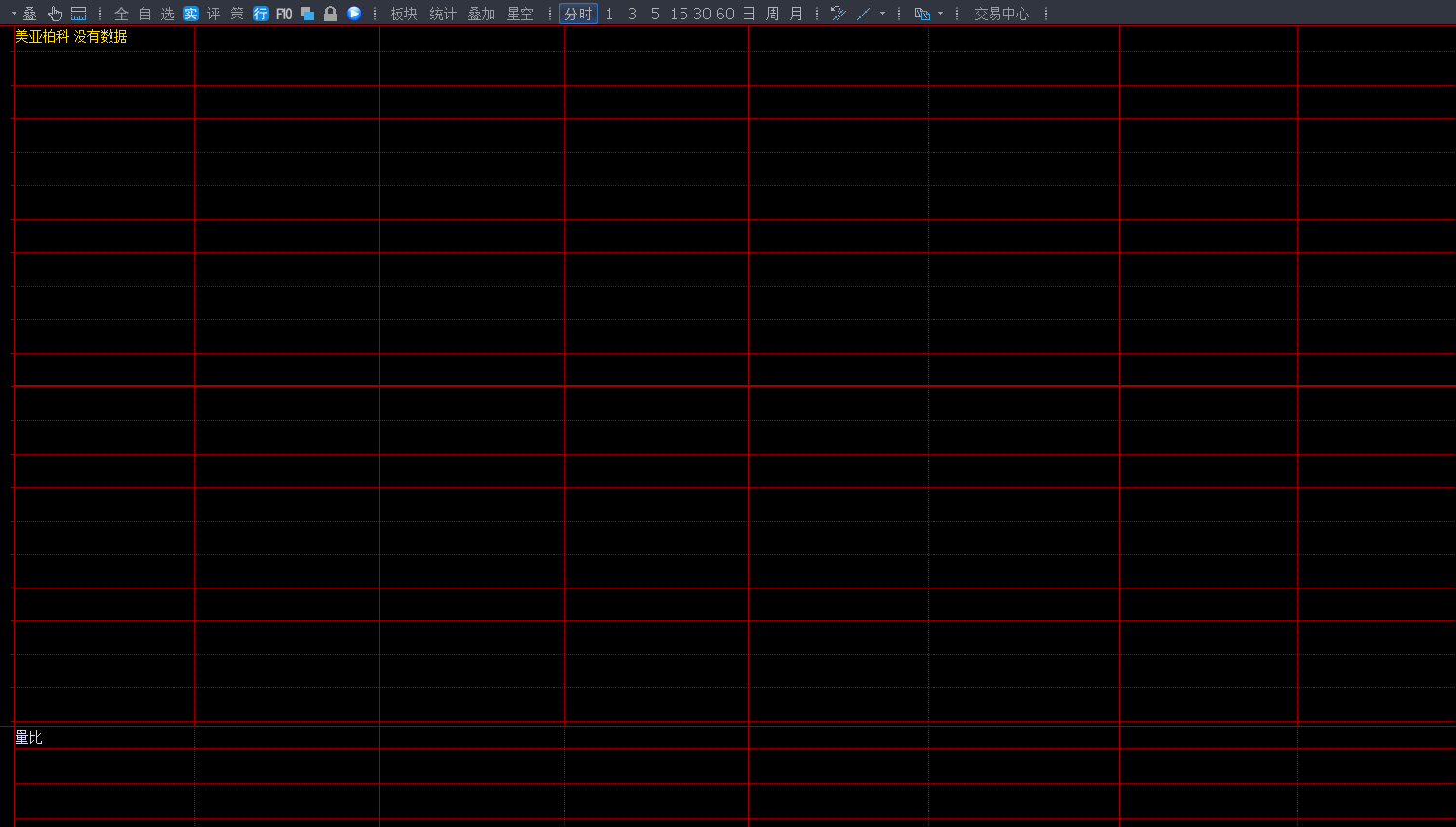Expand the copy function dropdown

click(x=939, y=14)
